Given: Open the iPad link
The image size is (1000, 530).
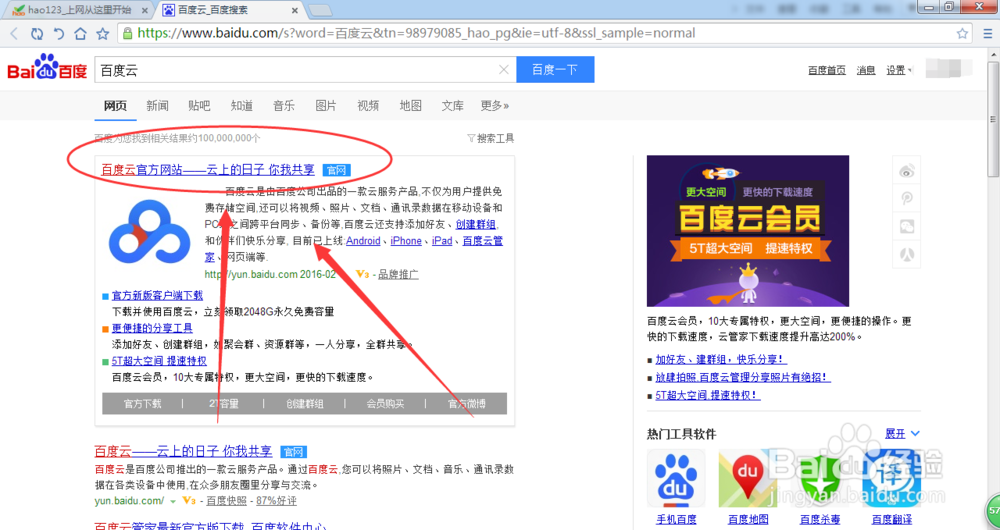Looking at the screenshot, I should coord(442,241).
